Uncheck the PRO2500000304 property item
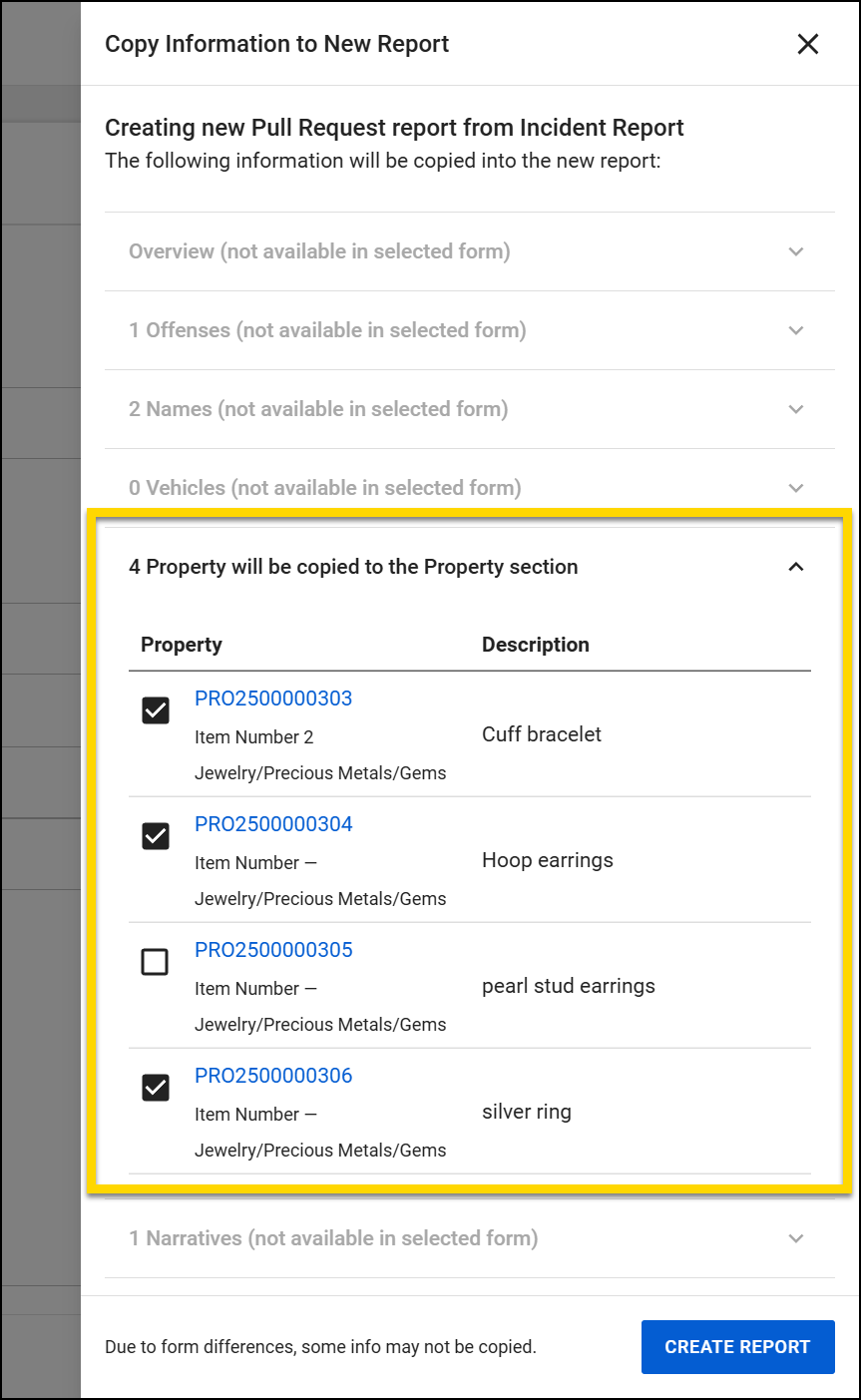The width and height of the screenshot is (861, 1400). tap(156, 836)
